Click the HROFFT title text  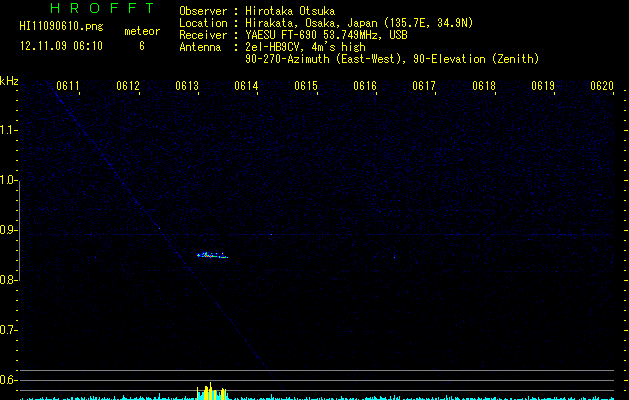click(x=102, y=8)
